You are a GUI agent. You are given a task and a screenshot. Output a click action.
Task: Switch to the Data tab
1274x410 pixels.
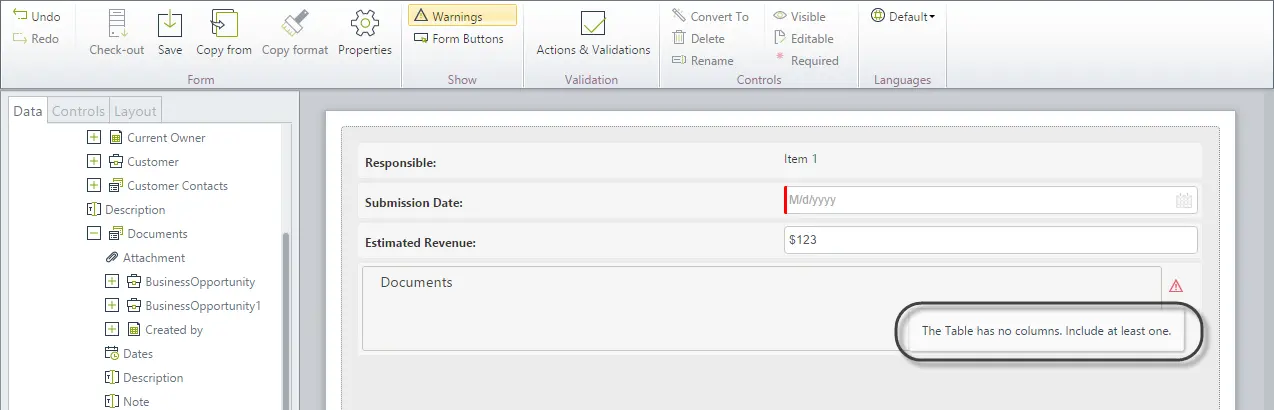(x=28, y=111)
